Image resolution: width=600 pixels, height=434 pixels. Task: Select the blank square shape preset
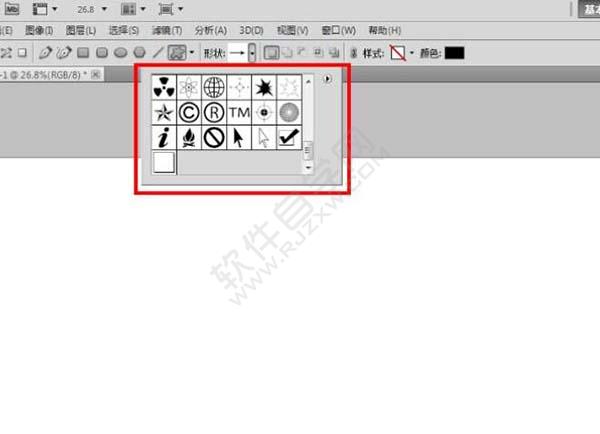pyautogui.click(x=164, y=163)
